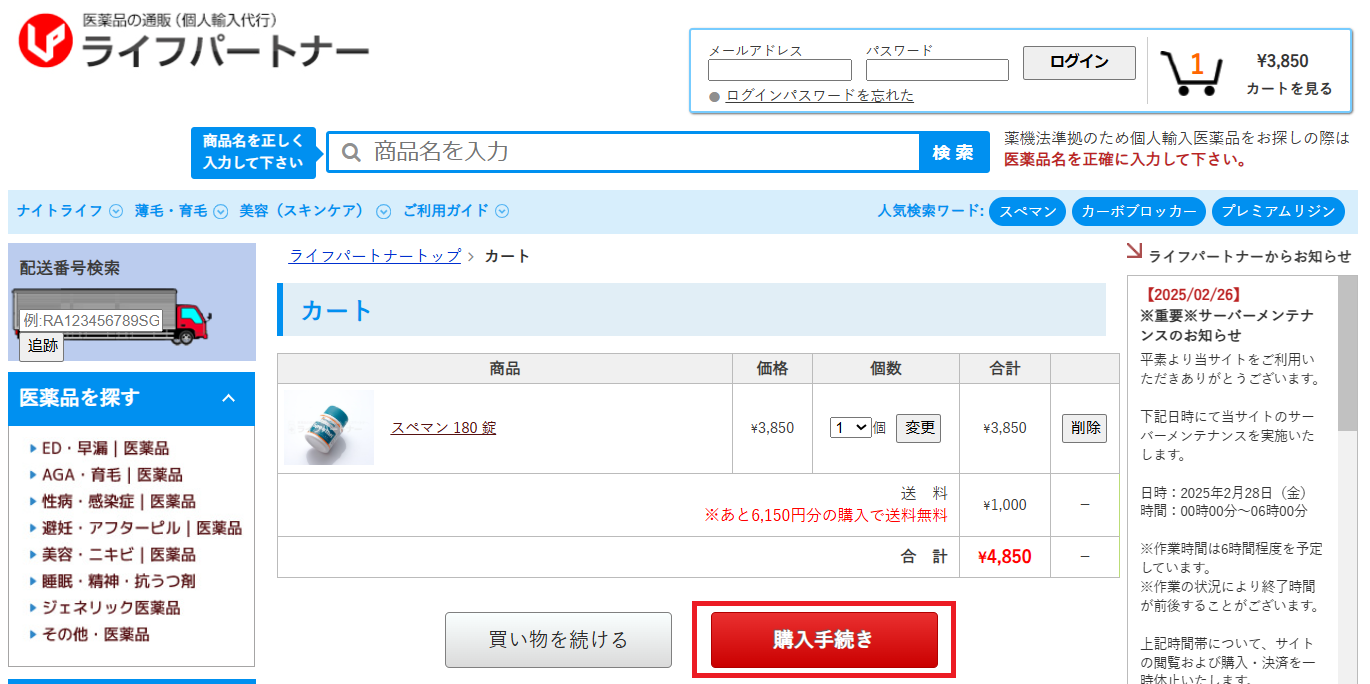Image resolution: width=1370 pixels, height=684 pixels.
Task: Focus the パスワード field
Action: (x=937, y=70)
